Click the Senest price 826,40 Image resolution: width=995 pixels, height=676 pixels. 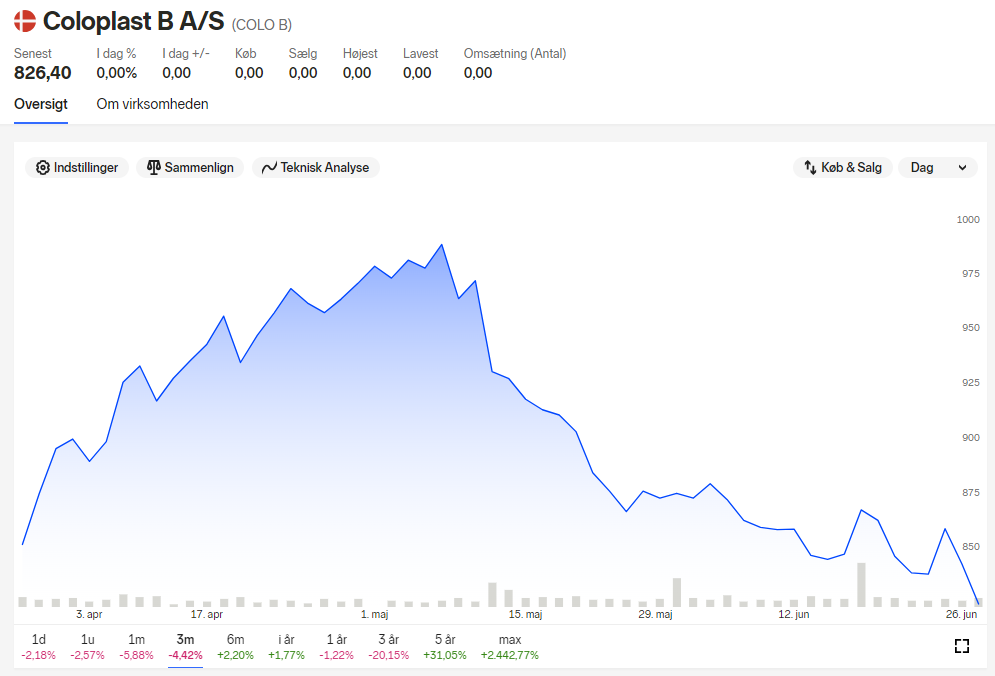pos(43,73)
